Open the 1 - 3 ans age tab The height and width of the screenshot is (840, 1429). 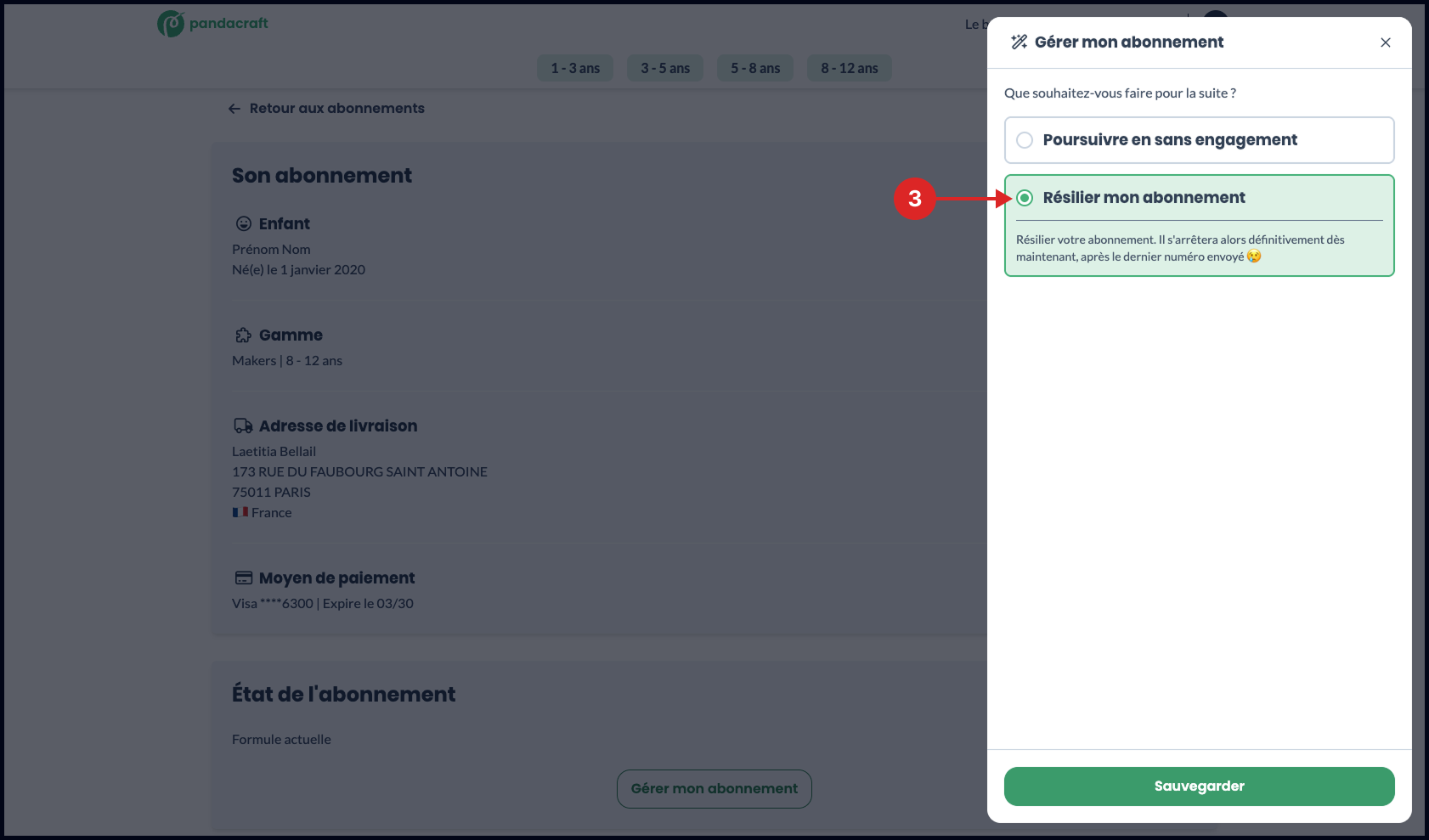coord(575,68)
